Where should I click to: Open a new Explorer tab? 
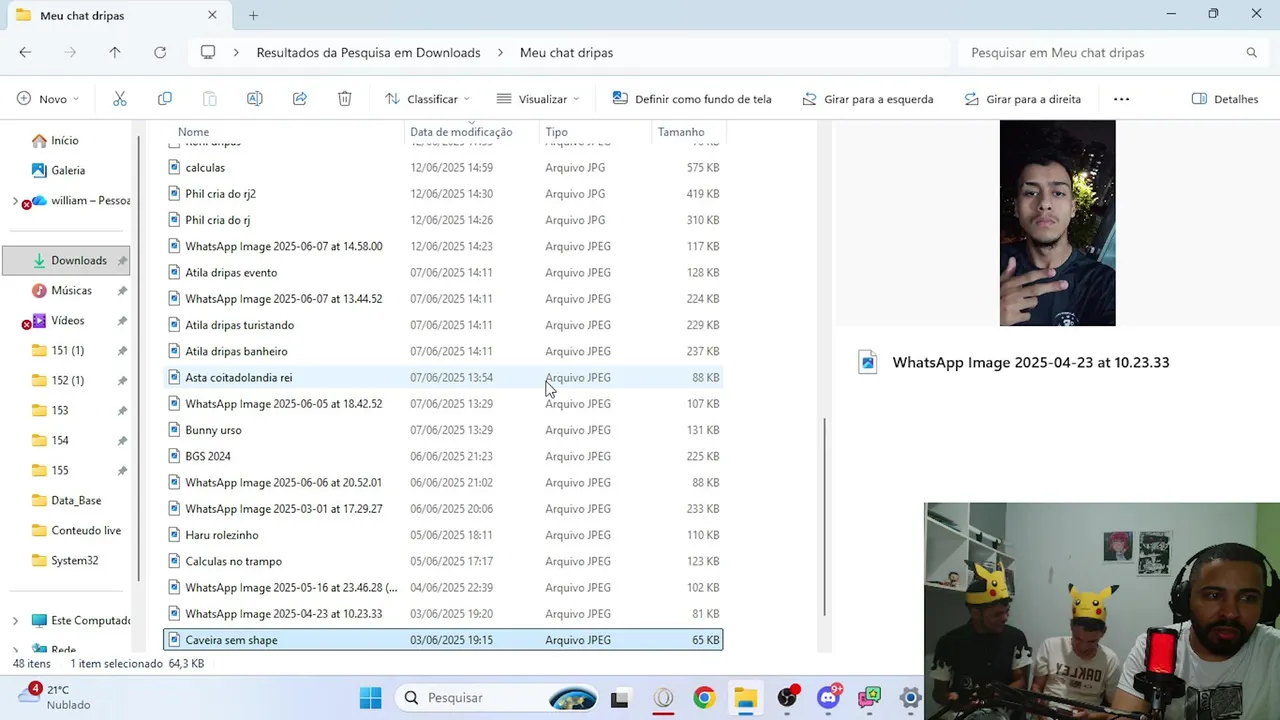[253, 15]
